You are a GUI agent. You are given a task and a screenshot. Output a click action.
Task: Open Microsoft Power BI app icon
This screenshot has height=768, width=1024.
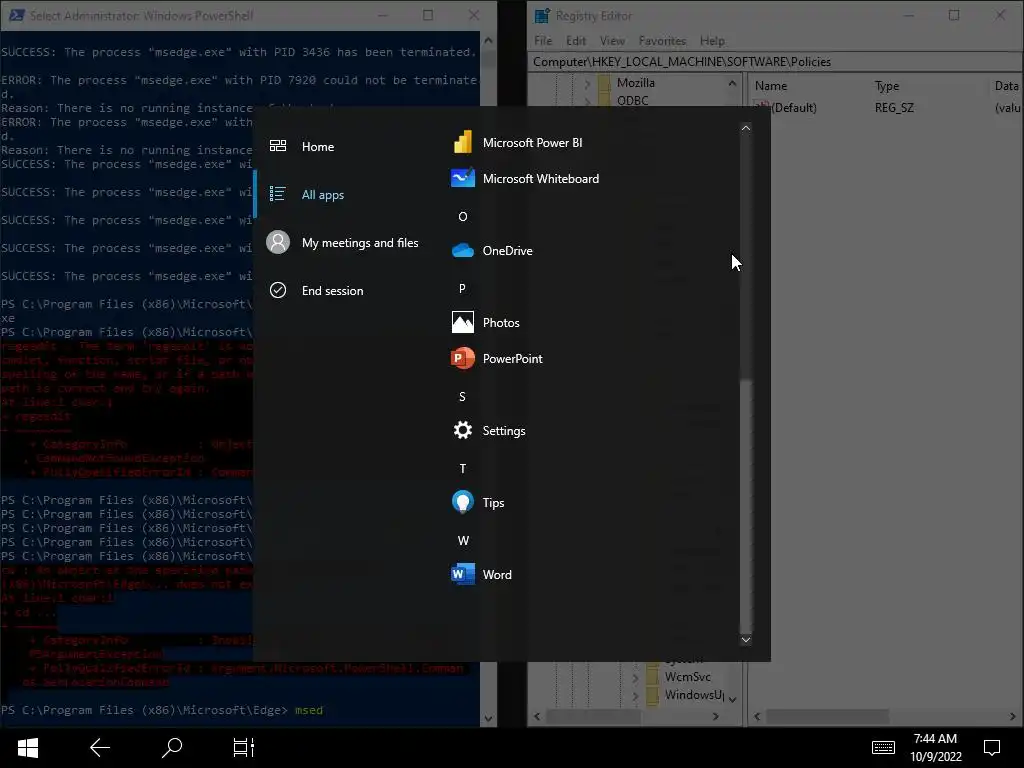coord(462,142)
